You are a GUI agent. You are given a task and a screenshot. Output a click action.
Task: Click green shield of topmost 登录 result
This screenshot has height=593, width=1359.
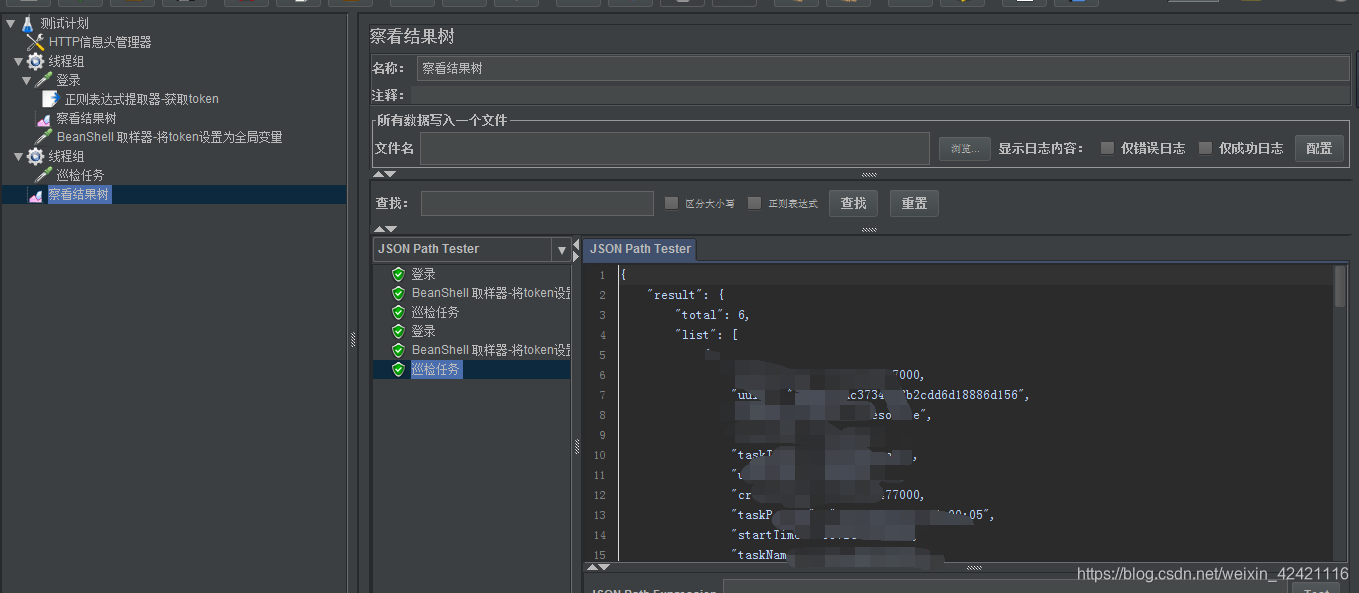click(x=398, y=274)
